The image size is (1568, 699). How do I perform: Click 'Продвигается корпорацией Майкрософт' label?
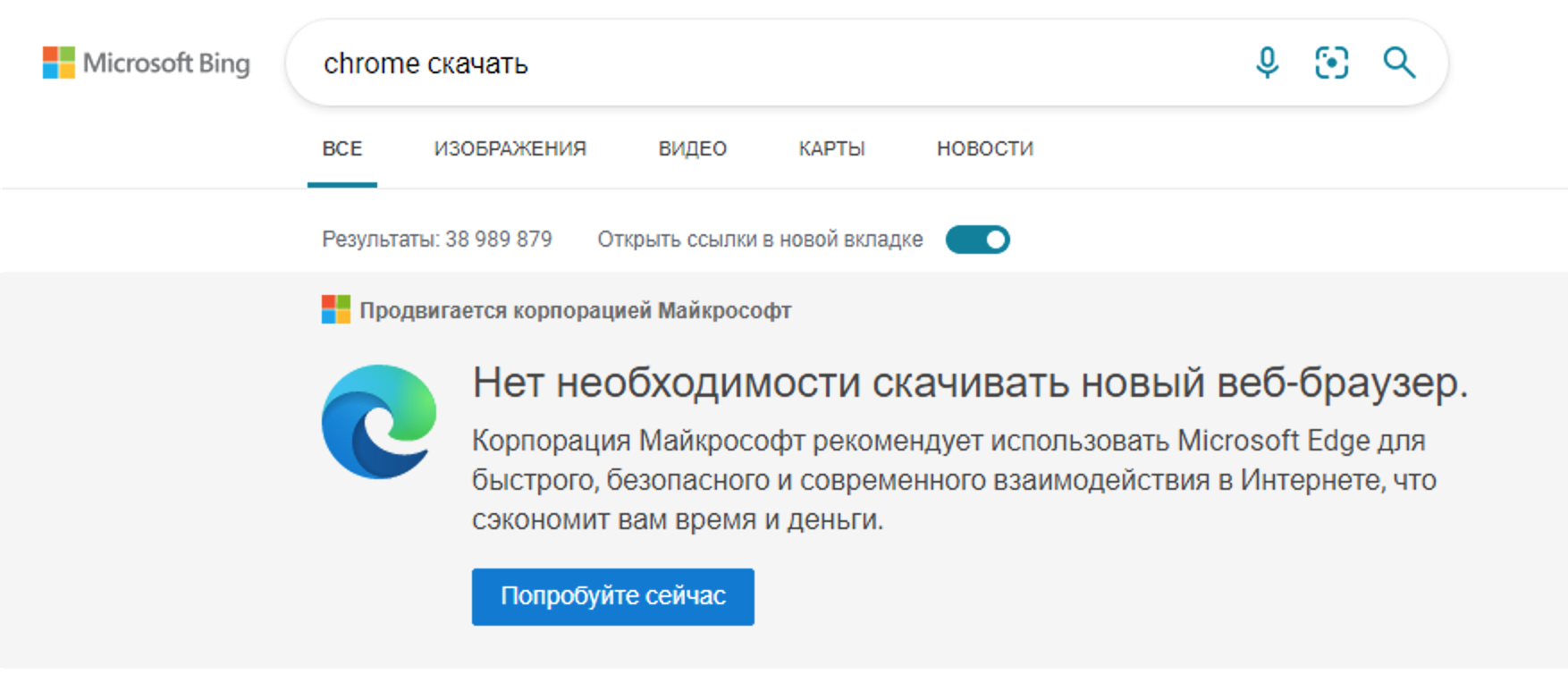coord(576,311)
